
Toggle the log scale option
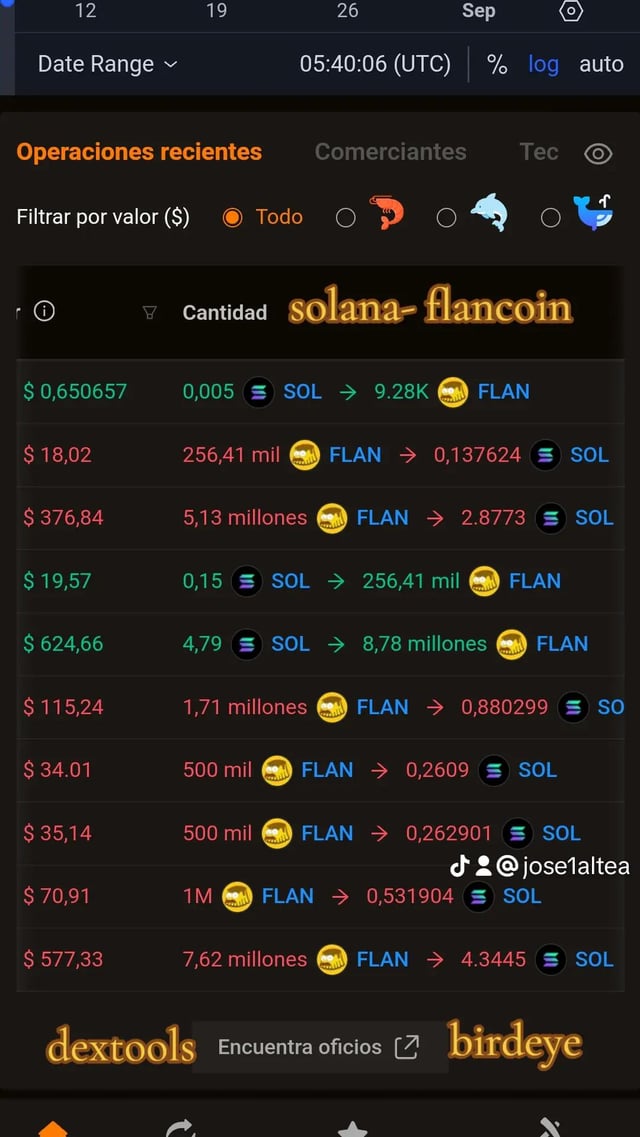(543, 64)
